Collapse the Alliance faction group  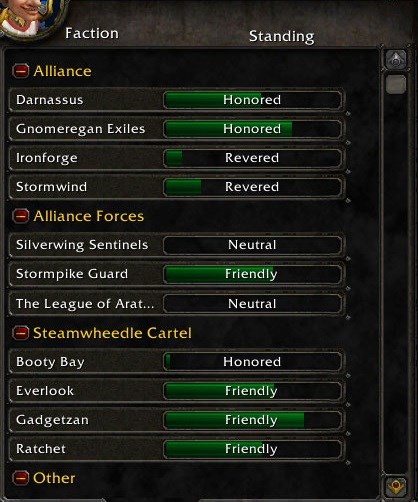tap(20, 71)
